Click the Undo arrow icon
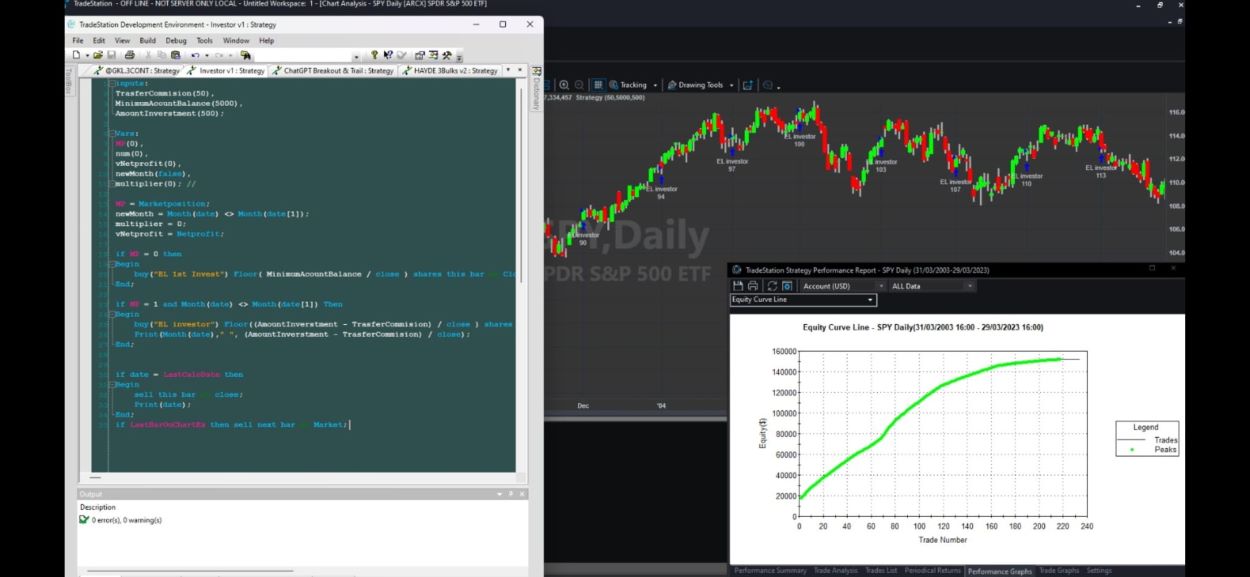This screenshot has height=577, width=1250. point(194,55)
